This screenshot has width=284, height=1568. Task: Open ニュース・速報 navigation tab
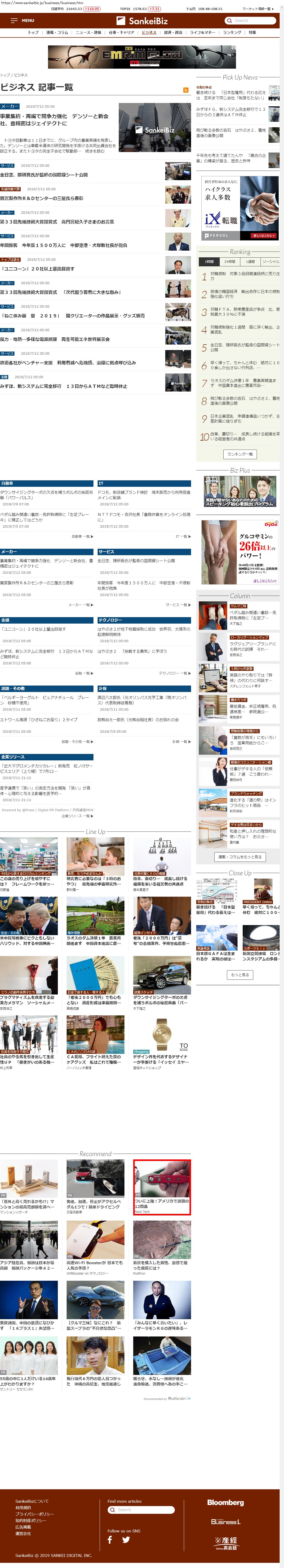click(x=88, y=32)
